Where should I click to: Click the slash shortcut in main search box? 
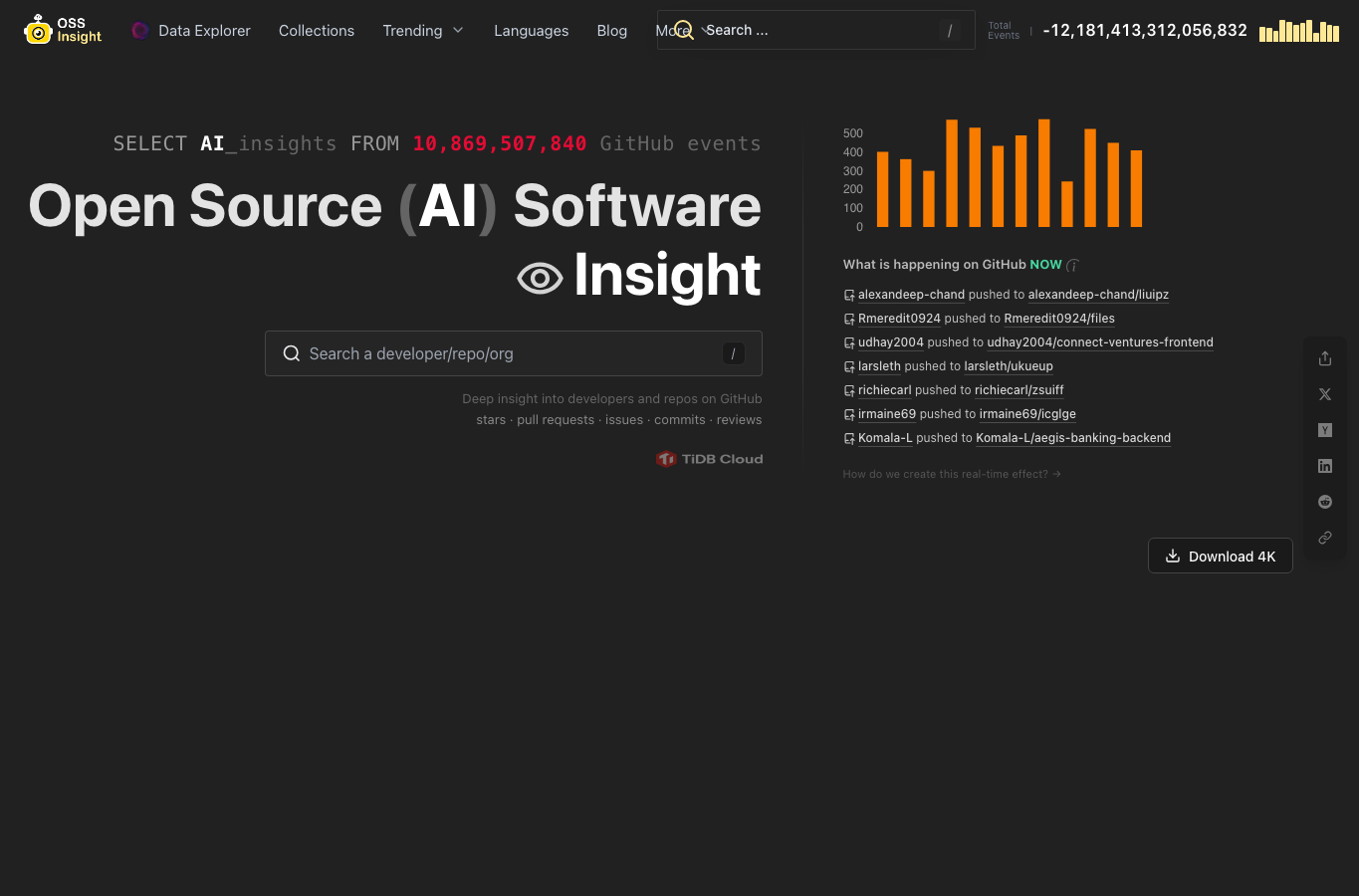[734, 353]
